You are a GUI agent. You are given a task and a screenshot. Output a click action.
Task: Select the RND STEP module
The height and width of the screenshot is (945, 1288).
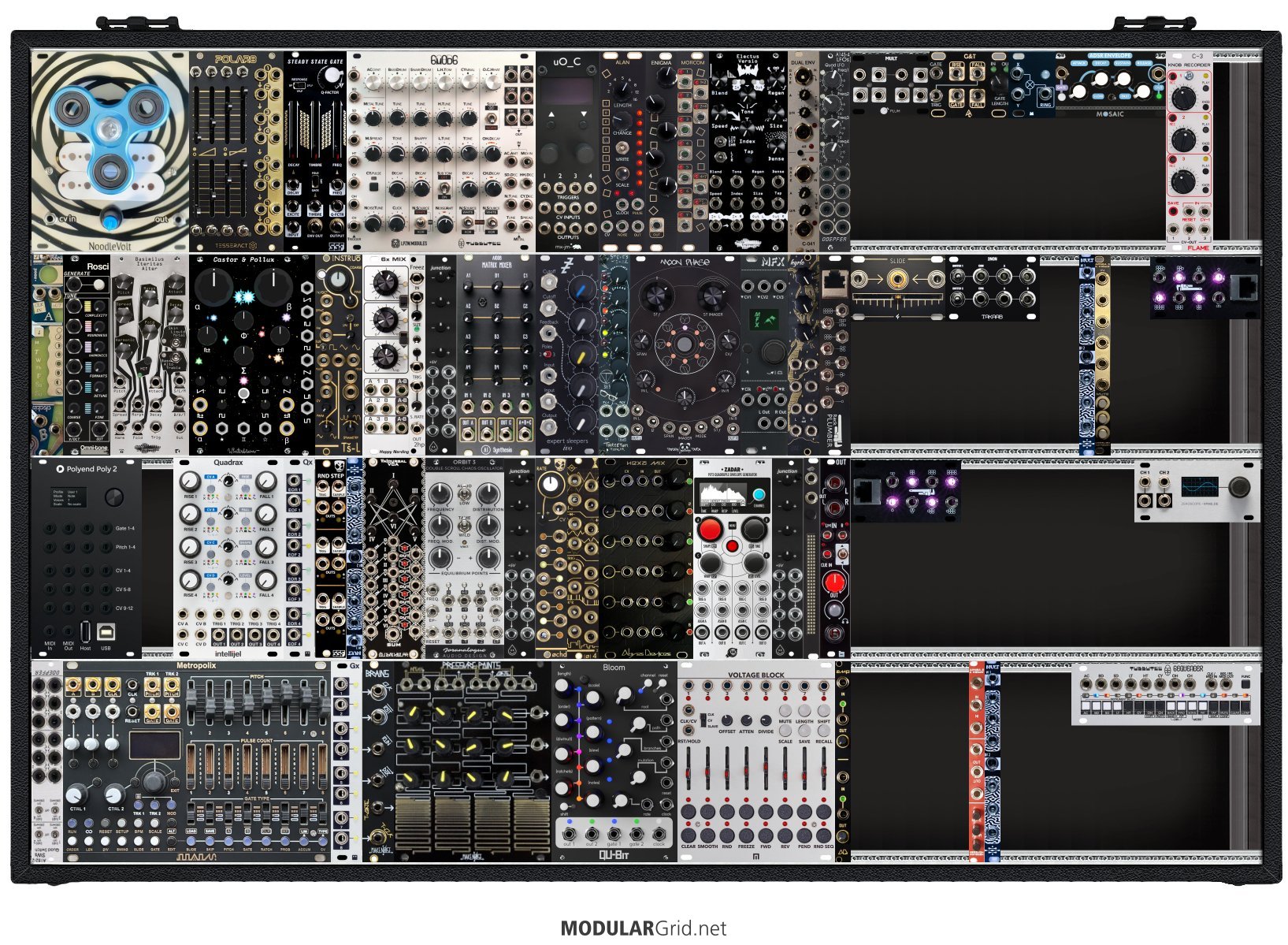tap(331, 557)
